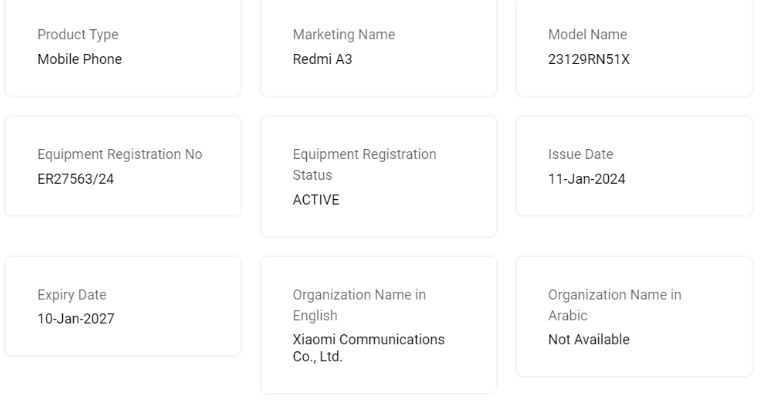Select the Mobile Phone value text
The image size is (769, 405).
point(80,59)
